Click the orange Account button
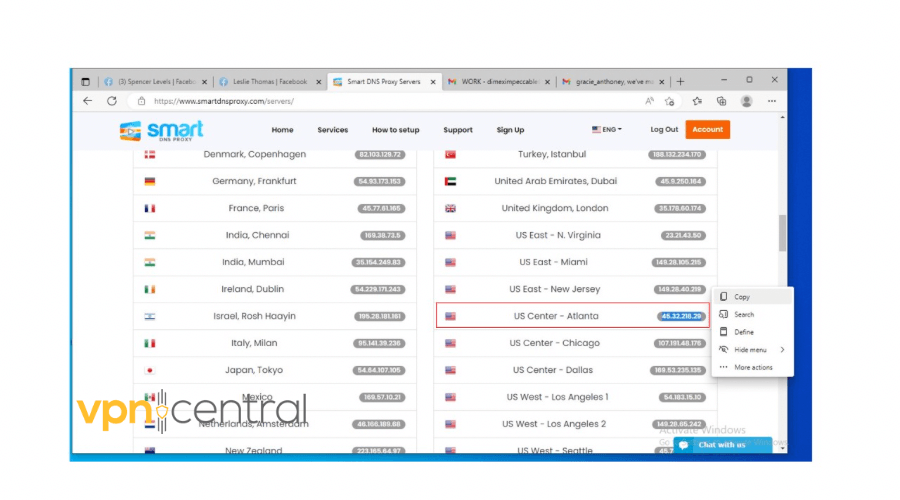This screenshot has height=500, width=900. point(707,129)
